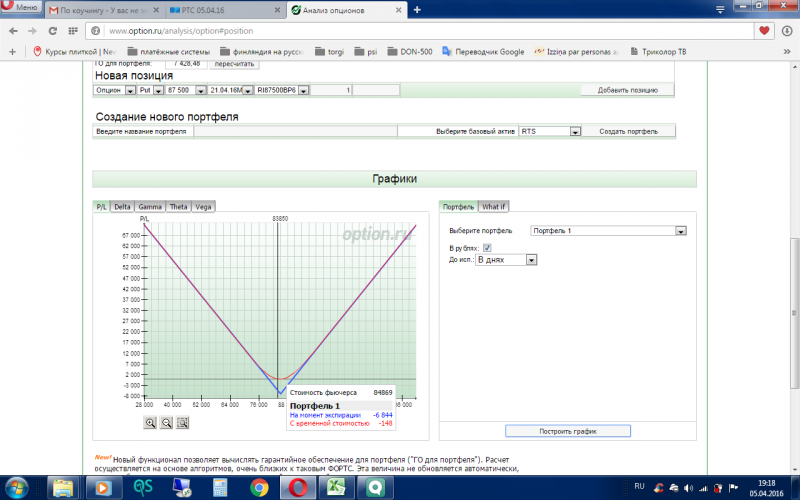Reload the current page

click(x=53, y=31)
